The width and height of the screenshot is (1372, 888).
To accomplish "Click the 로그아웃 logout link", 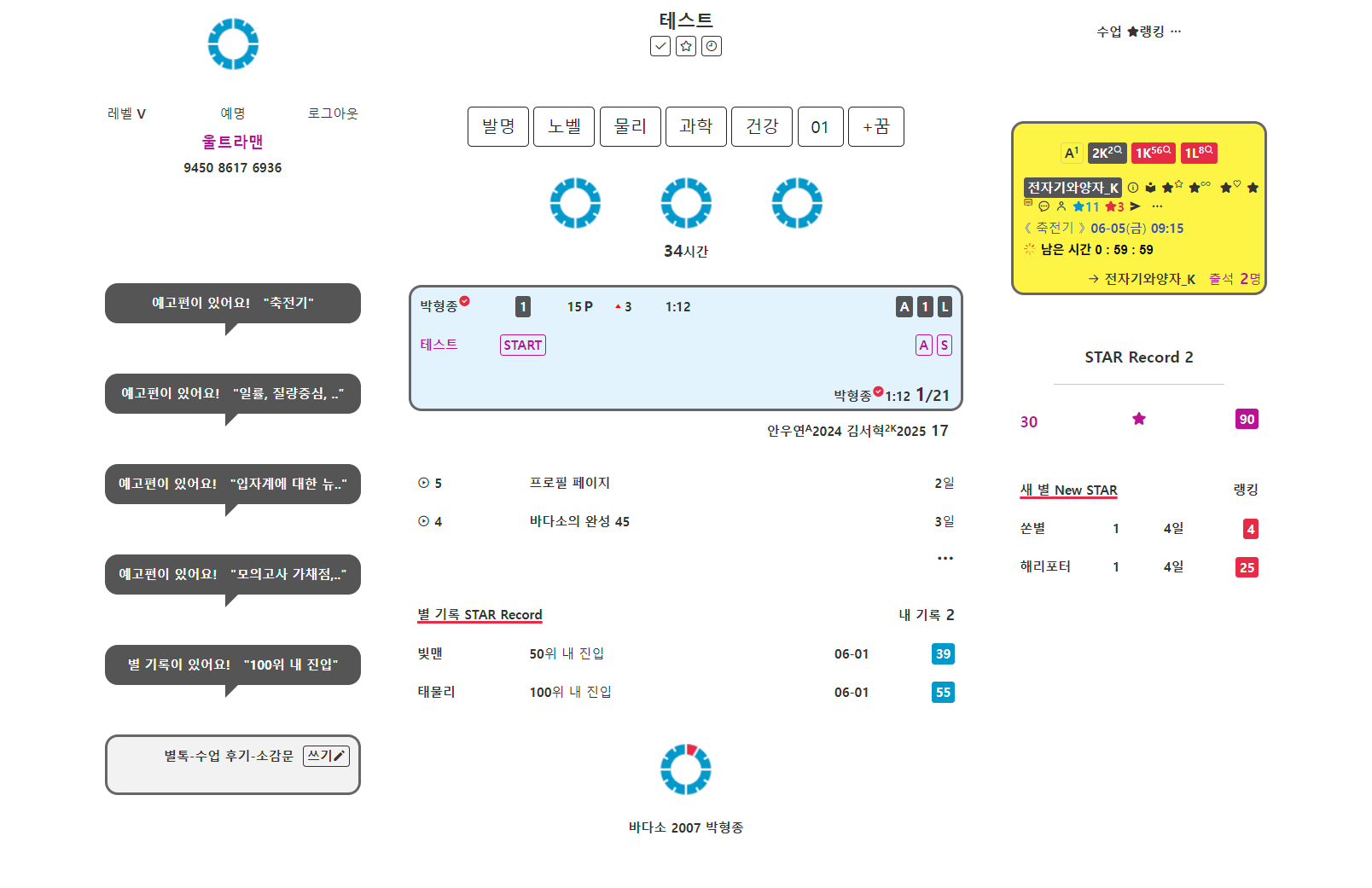I will (333, 113).
